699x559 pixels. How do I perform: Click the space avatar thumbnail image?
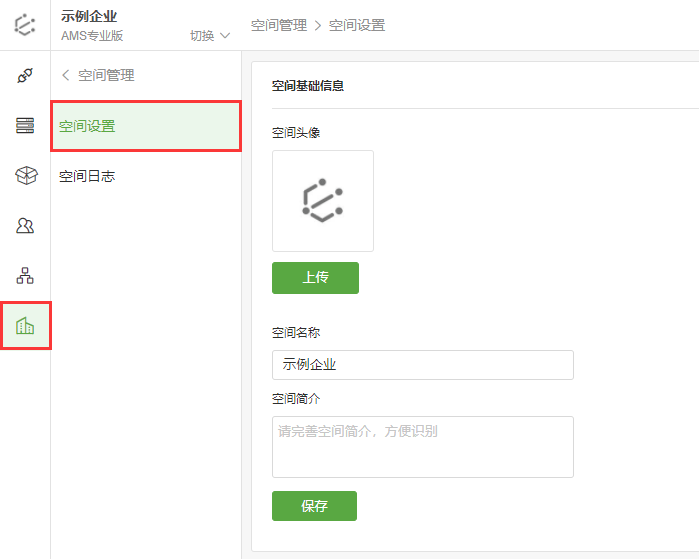click(x=323, y=201)
